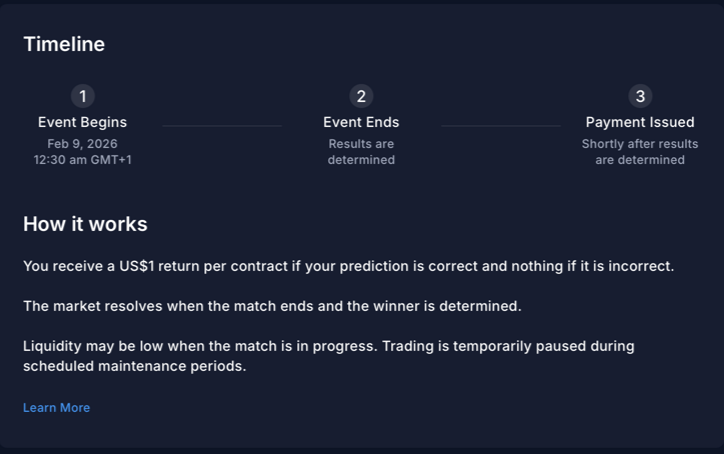Image resolution: width=725 pixels, height=454 pixels.
Task: Click the Event Begins label
Action: pos(82,122)
